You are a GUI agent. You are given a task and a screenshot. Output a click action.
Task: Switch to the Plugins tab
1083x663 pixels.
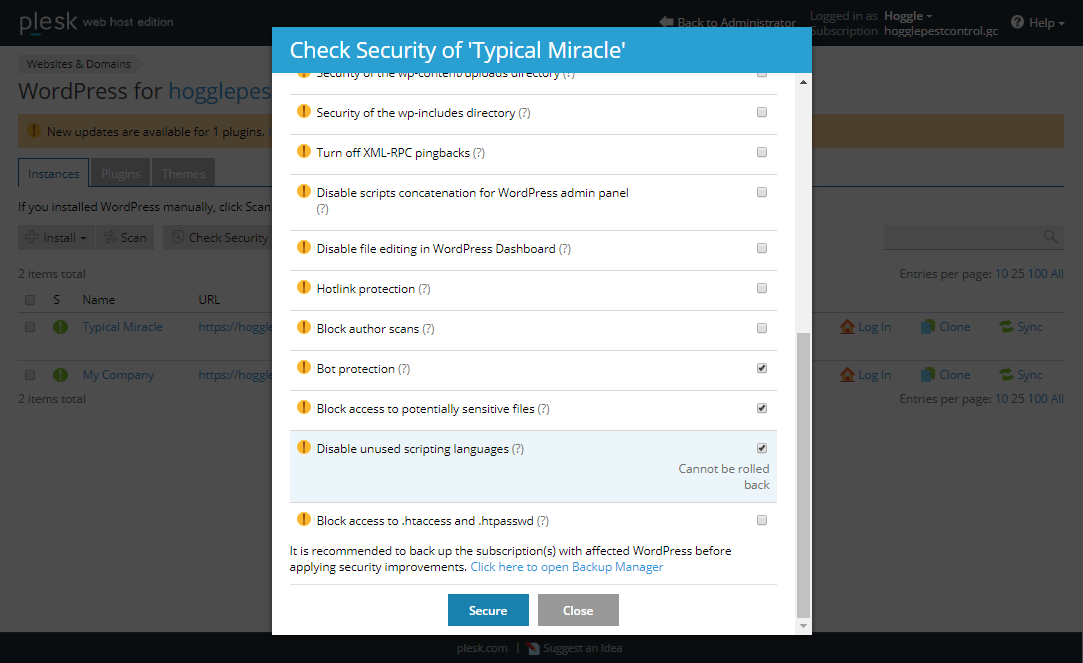121,173
